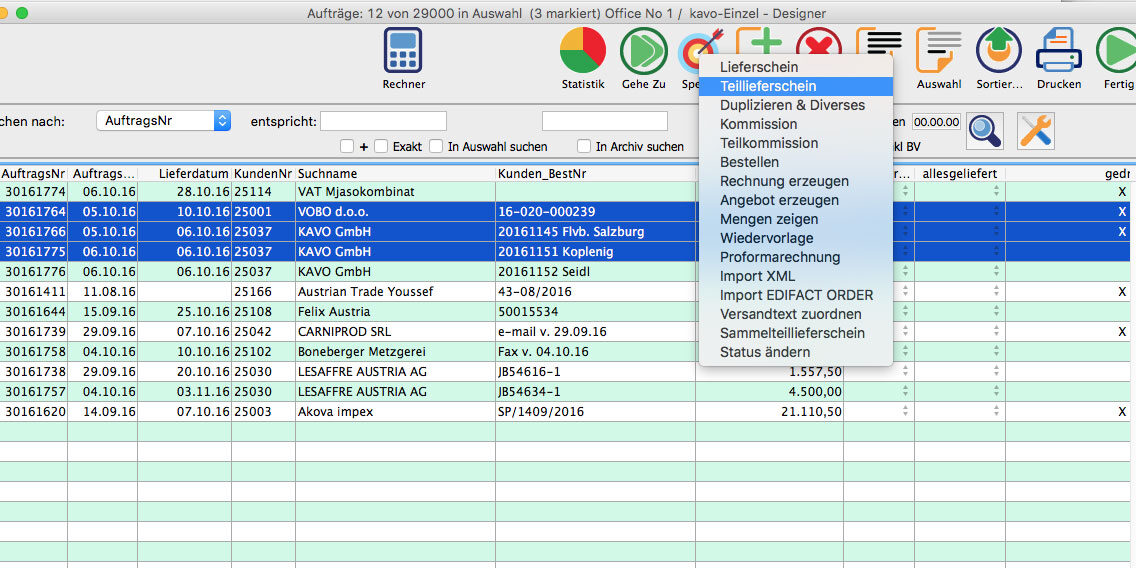The height and width of the screenshot is (568, 1136).
Task: Select Versandtext zuordnen menu entry
Action: point(795,314)
